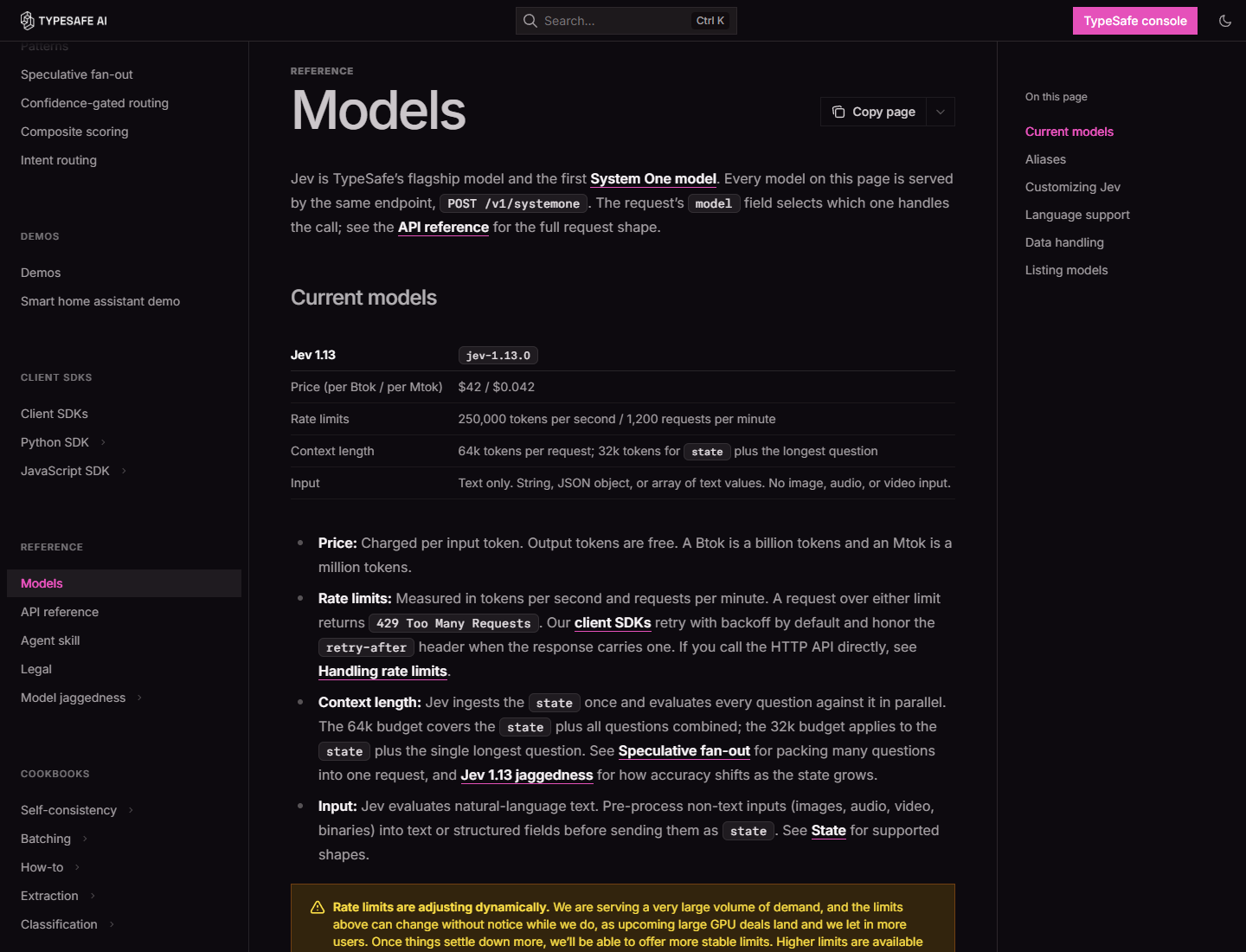Open the TypeSafe console
Screen dimensions: 1246x952
(1135, 21)
